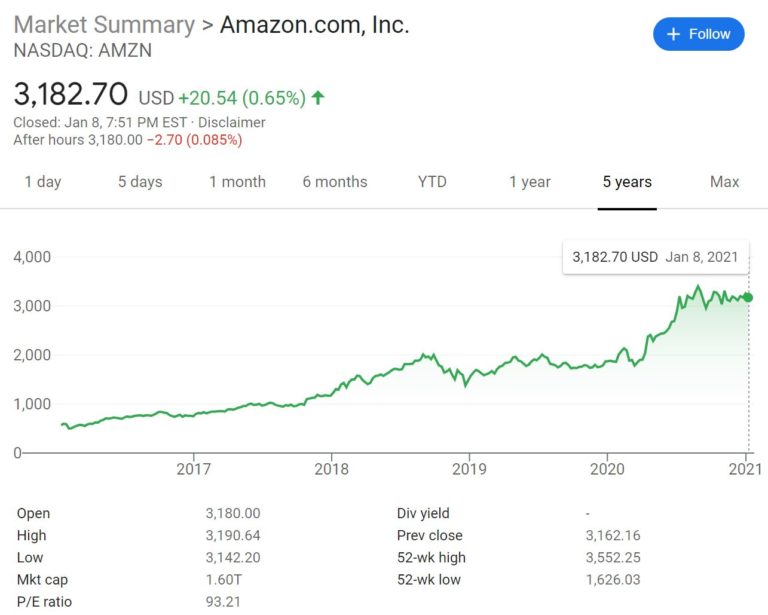Show the Max range chart
The image size is (768, 615).
click(724, 182)
